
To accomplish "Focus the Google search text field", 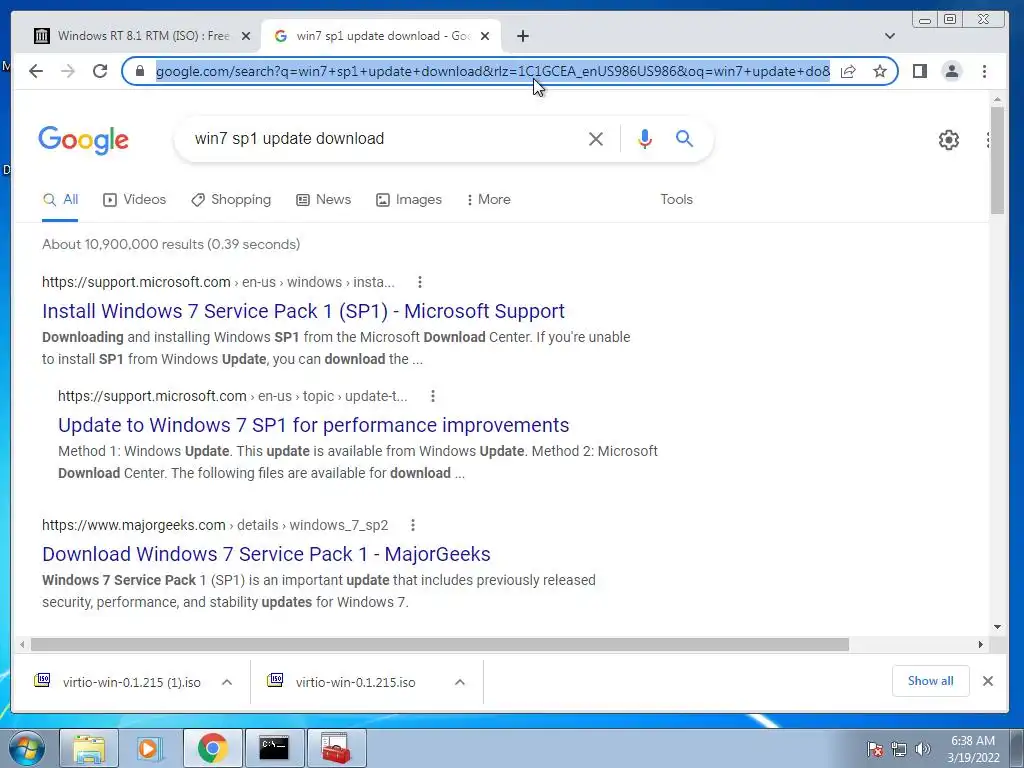I will [385, 138].
